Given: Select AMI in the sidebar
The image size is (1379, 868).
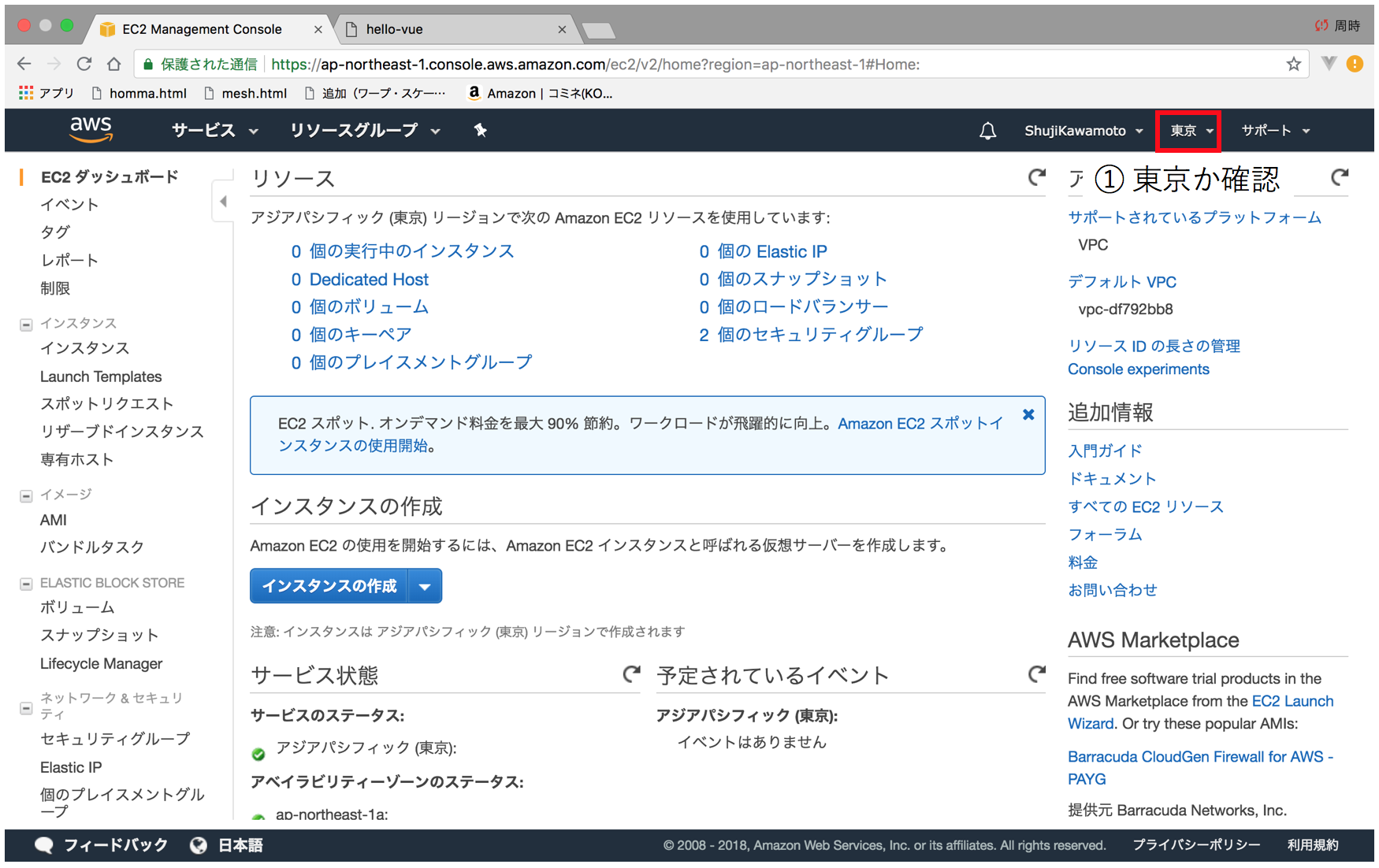Looking at the screenshot, I should (x=54, y=520).
